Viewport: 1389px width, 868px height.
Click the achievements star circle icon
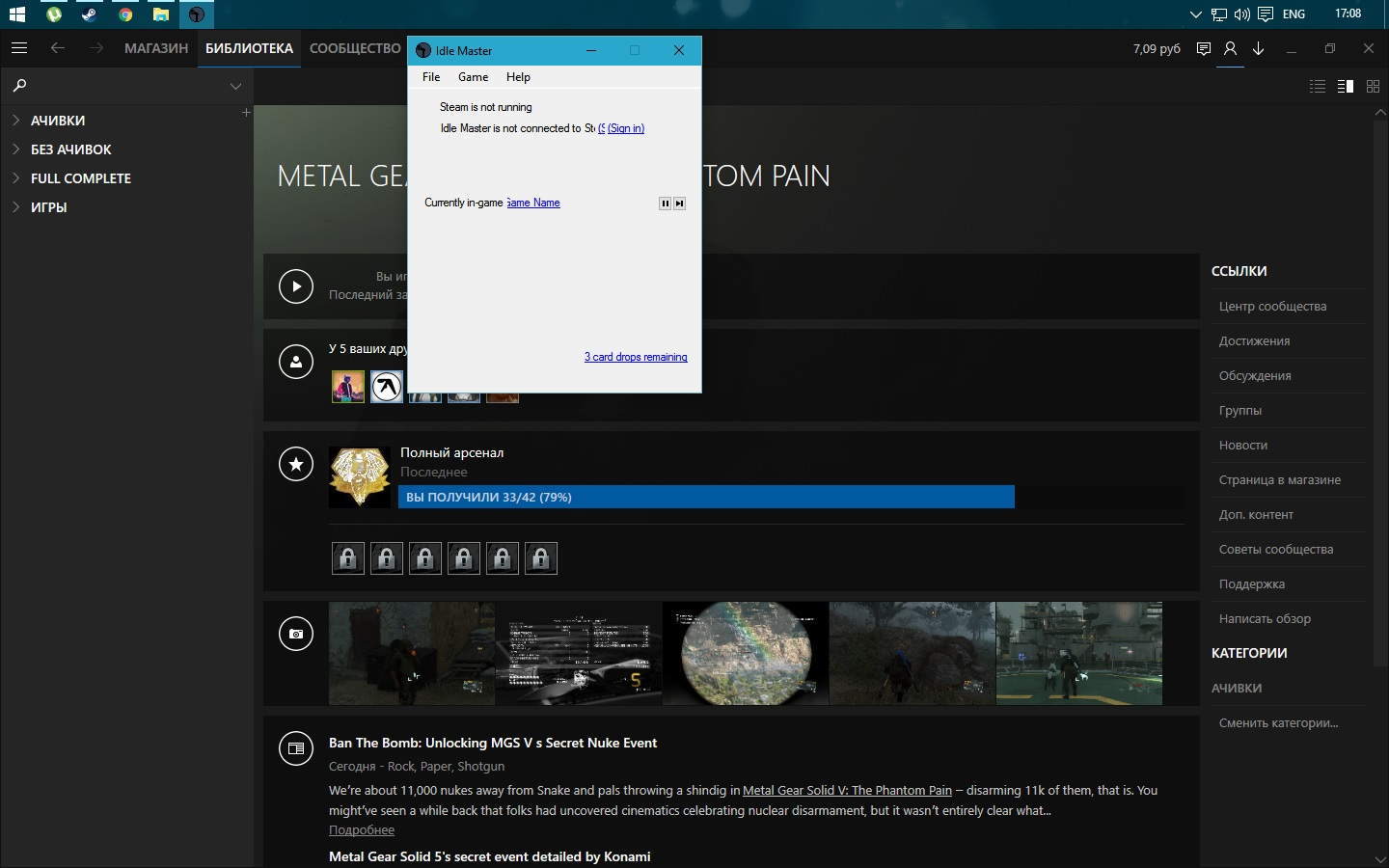296,464
